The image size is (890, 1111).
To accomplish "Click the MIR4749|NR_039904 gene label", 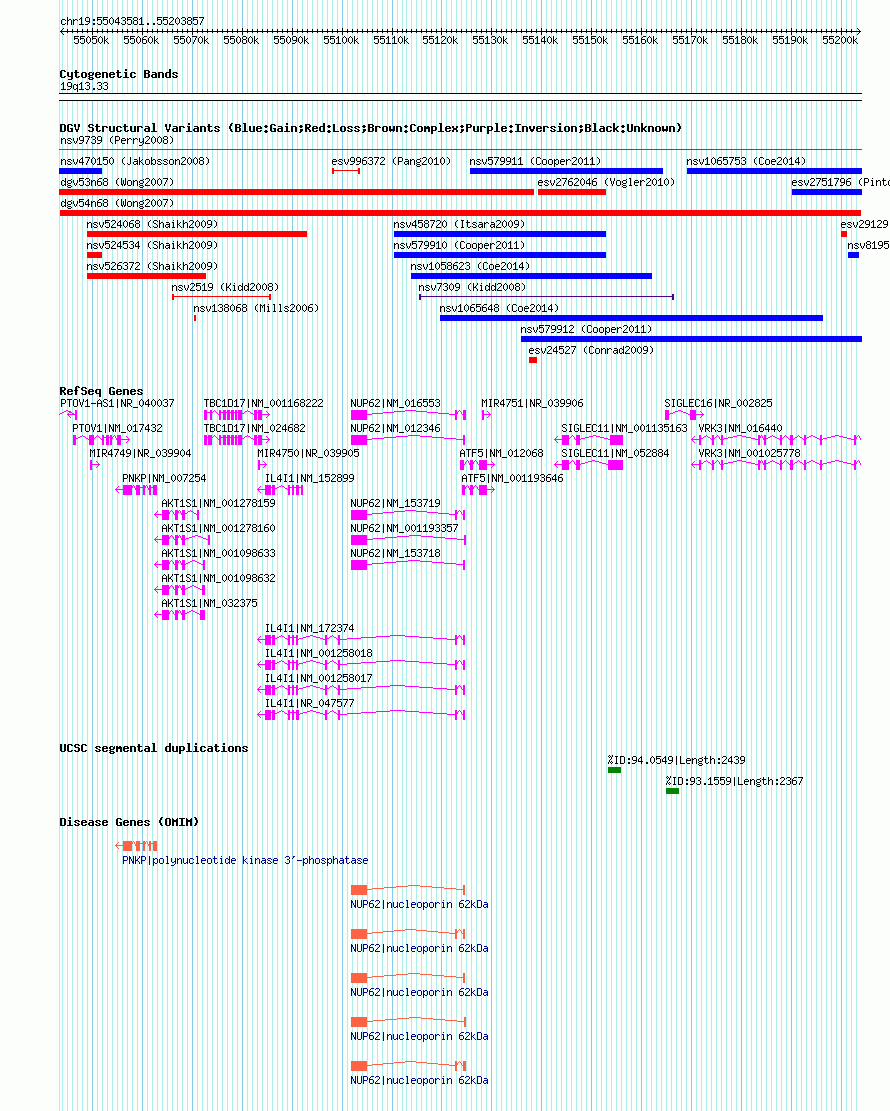I will (140, 453).
